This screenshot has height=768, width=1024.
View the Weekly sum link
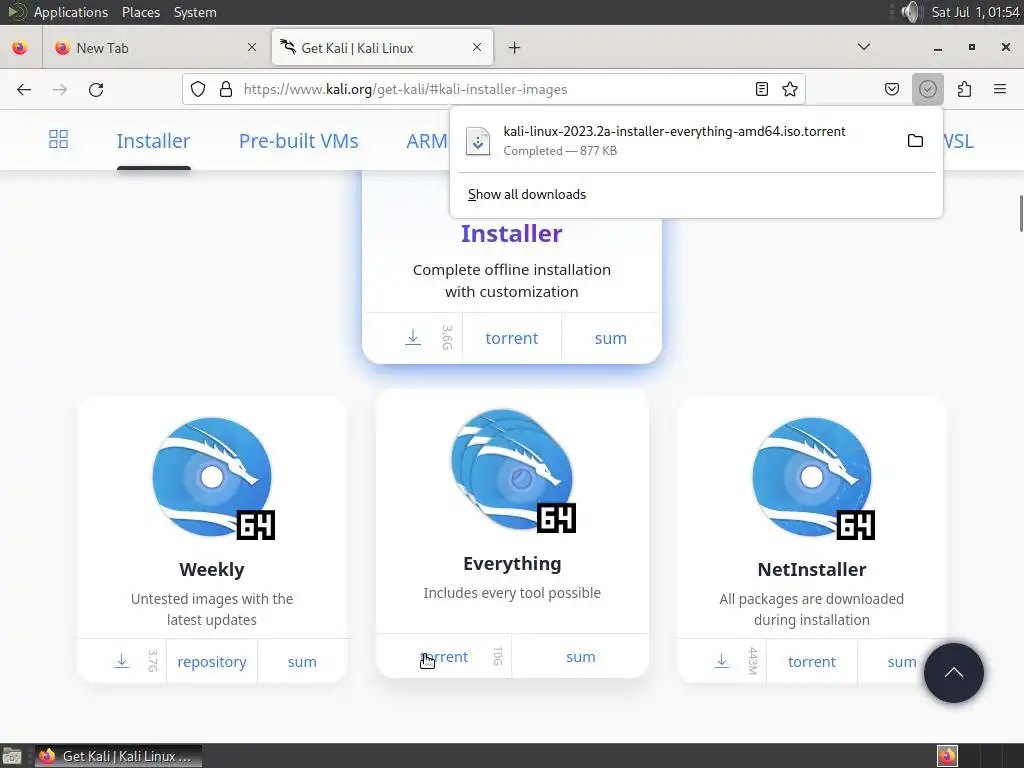click(x=302, y=662)
